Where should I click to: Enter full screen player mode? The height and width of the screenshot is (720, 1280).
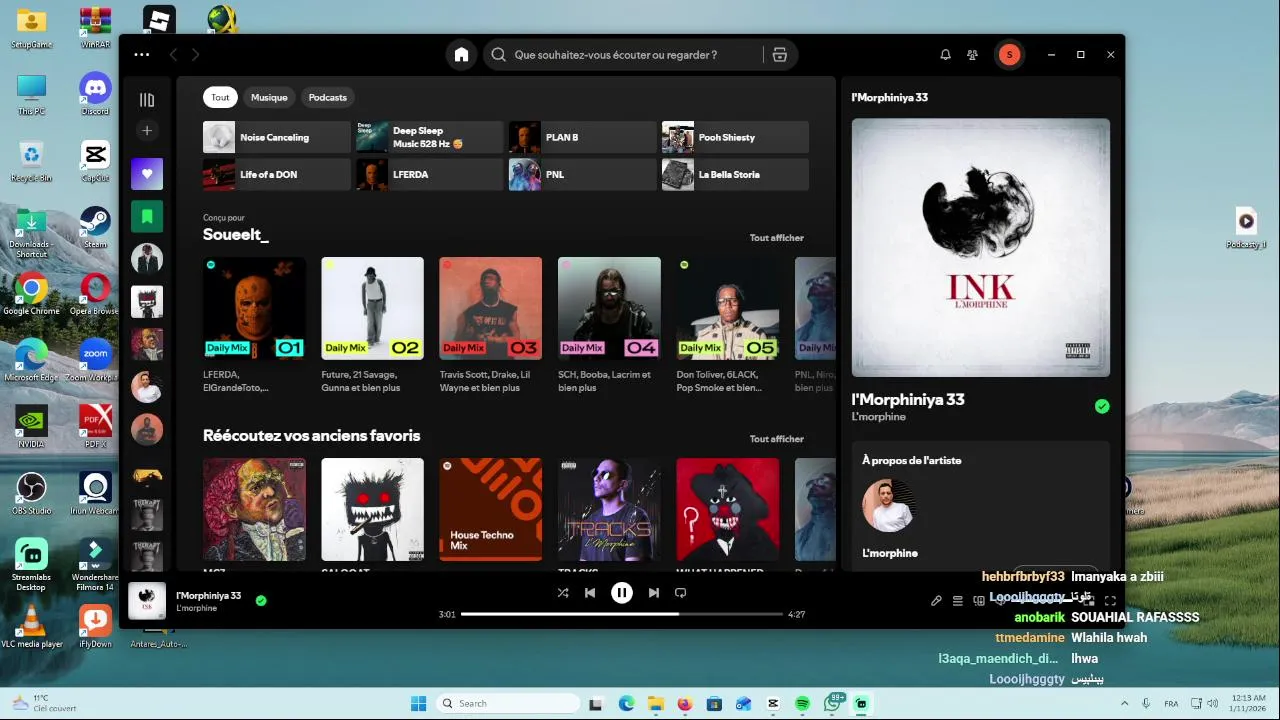click(x=1110, y=601)
